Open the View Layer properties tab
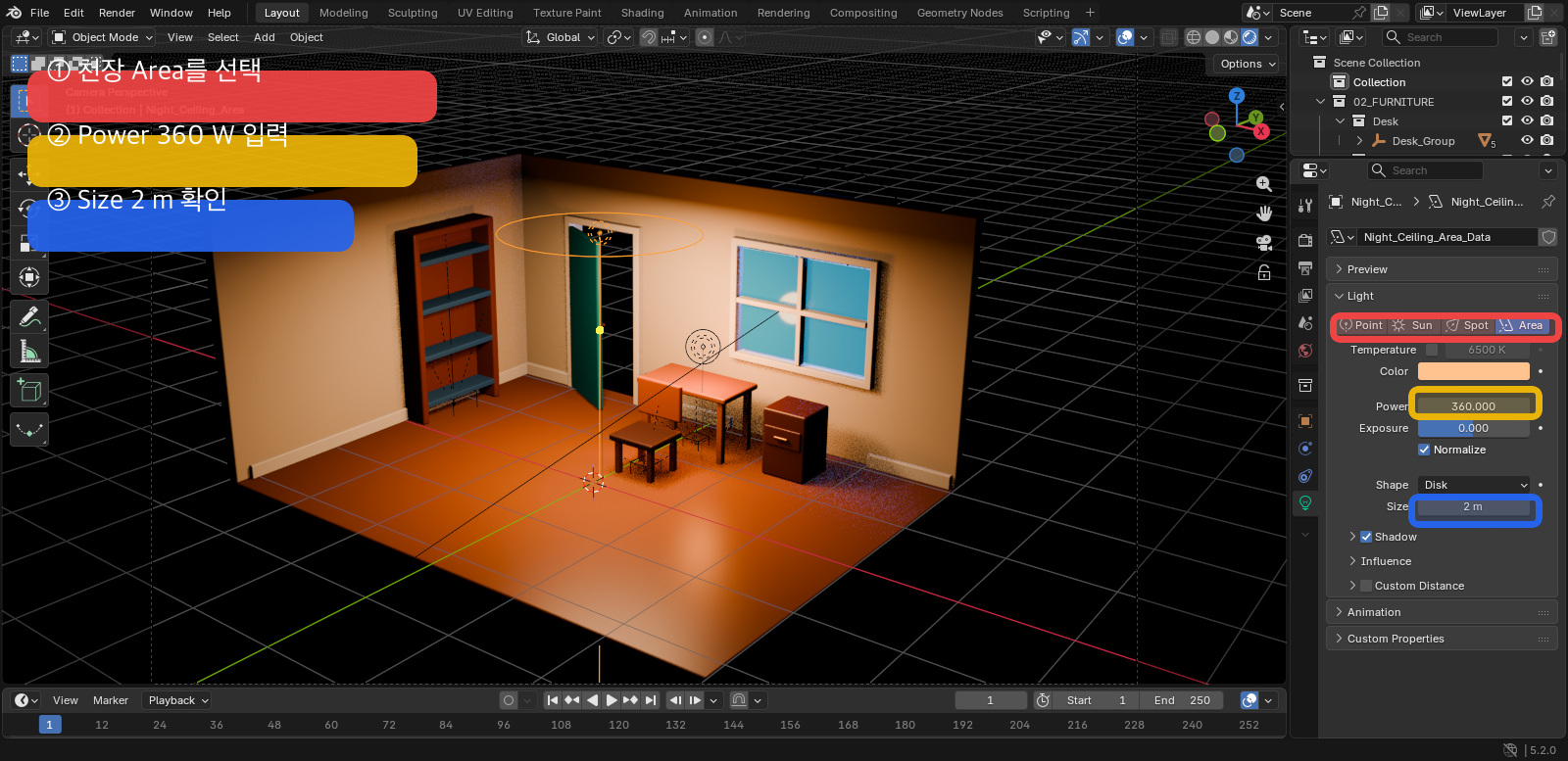 [1305, 296]
